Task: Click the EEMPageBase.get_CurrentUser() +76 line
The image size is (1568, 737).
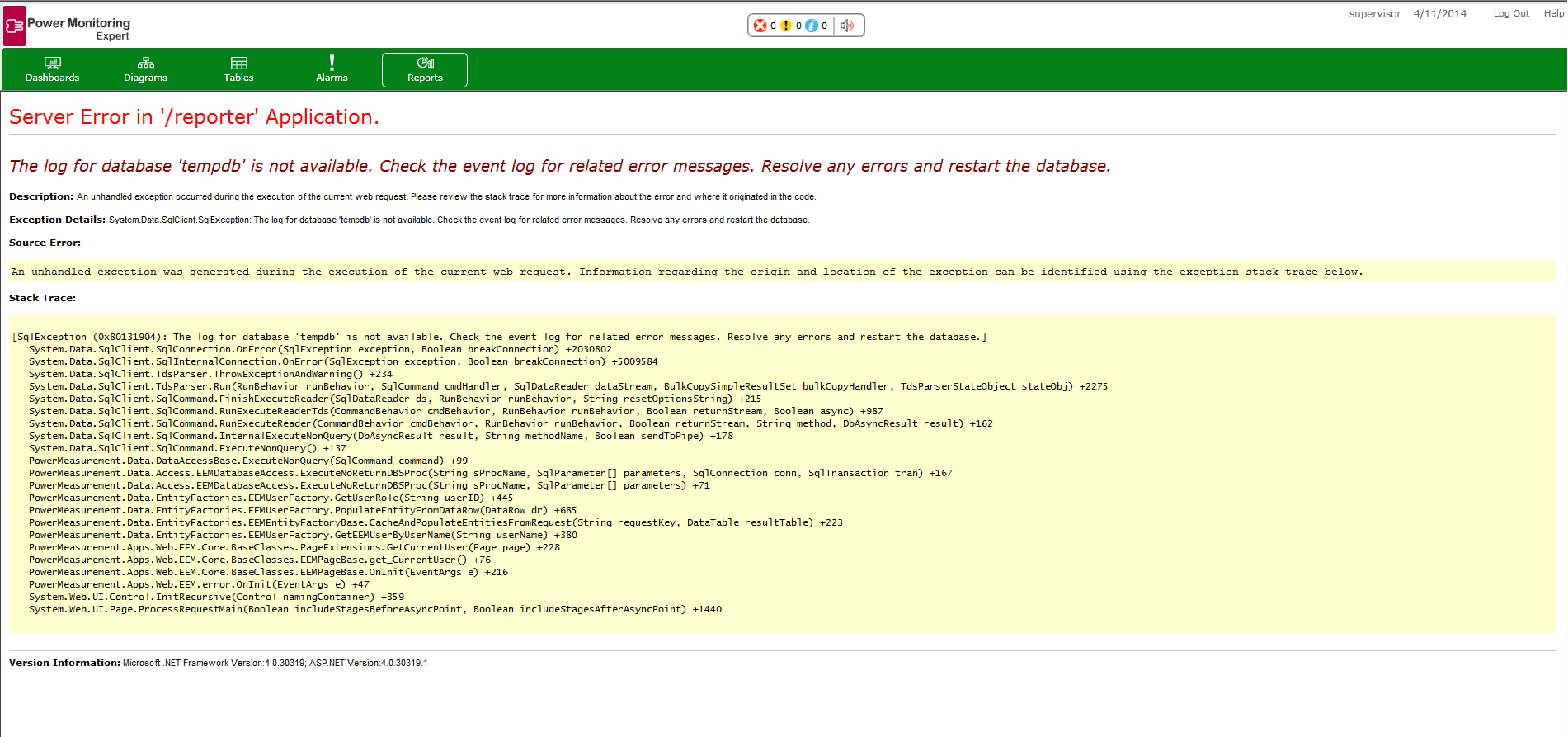Action: (260, 560)
